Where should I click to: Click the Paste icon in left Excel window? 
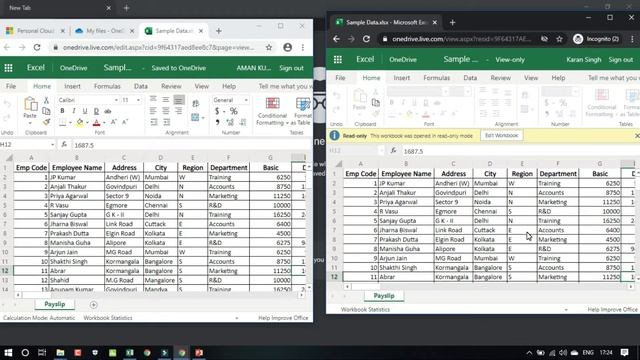pos(30,105)
